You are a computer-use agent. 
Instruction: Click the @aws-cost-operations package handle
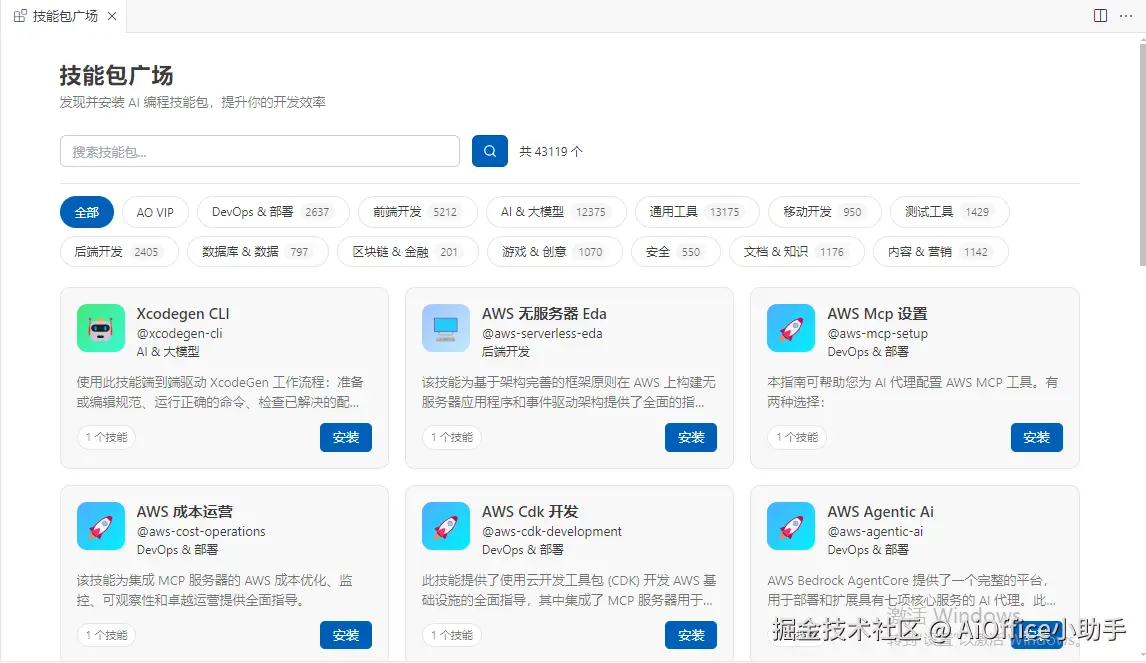(201, 531)
